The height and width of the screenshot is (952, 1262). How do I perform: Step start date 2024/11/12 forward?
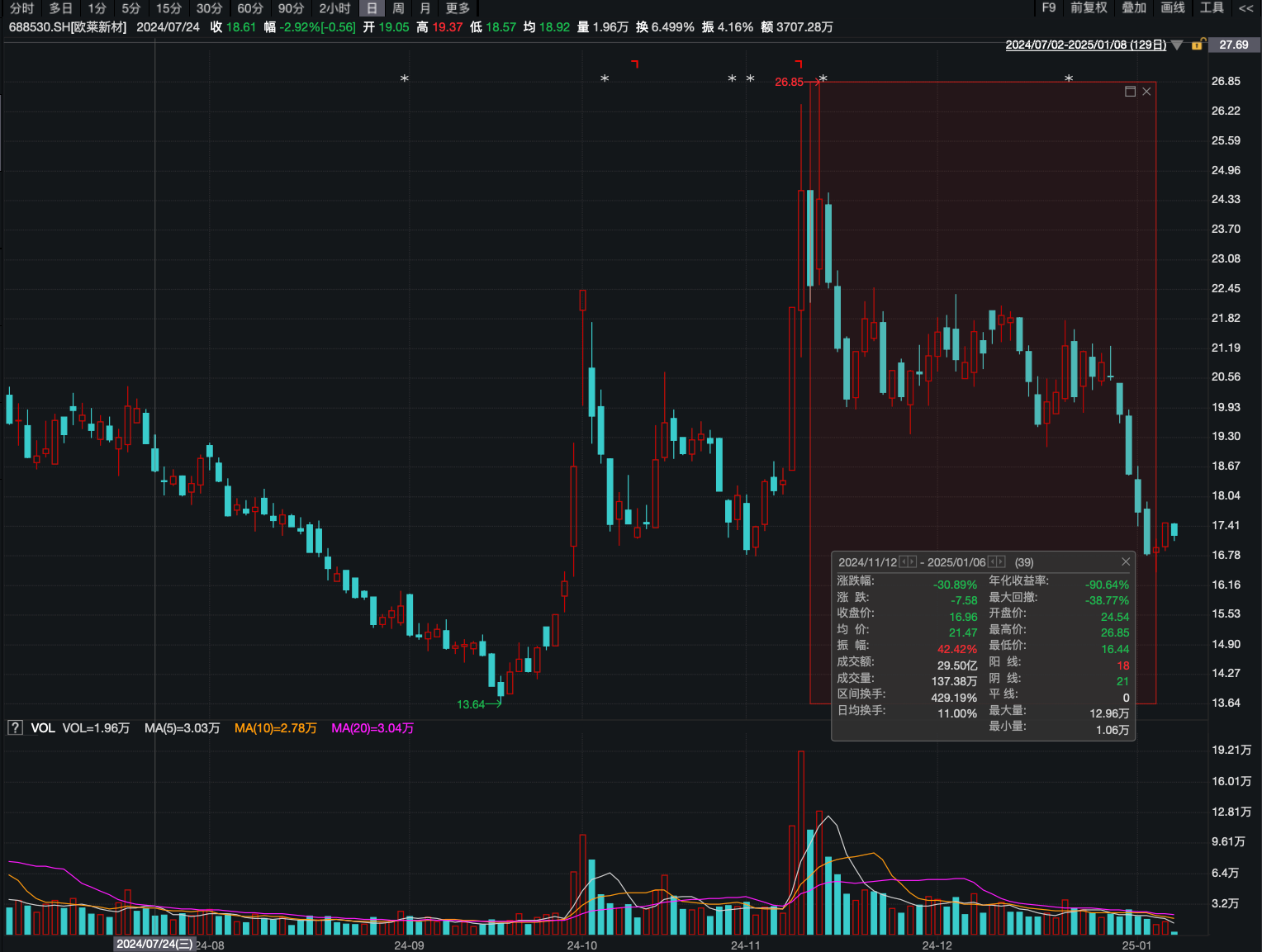click(912, 561)
